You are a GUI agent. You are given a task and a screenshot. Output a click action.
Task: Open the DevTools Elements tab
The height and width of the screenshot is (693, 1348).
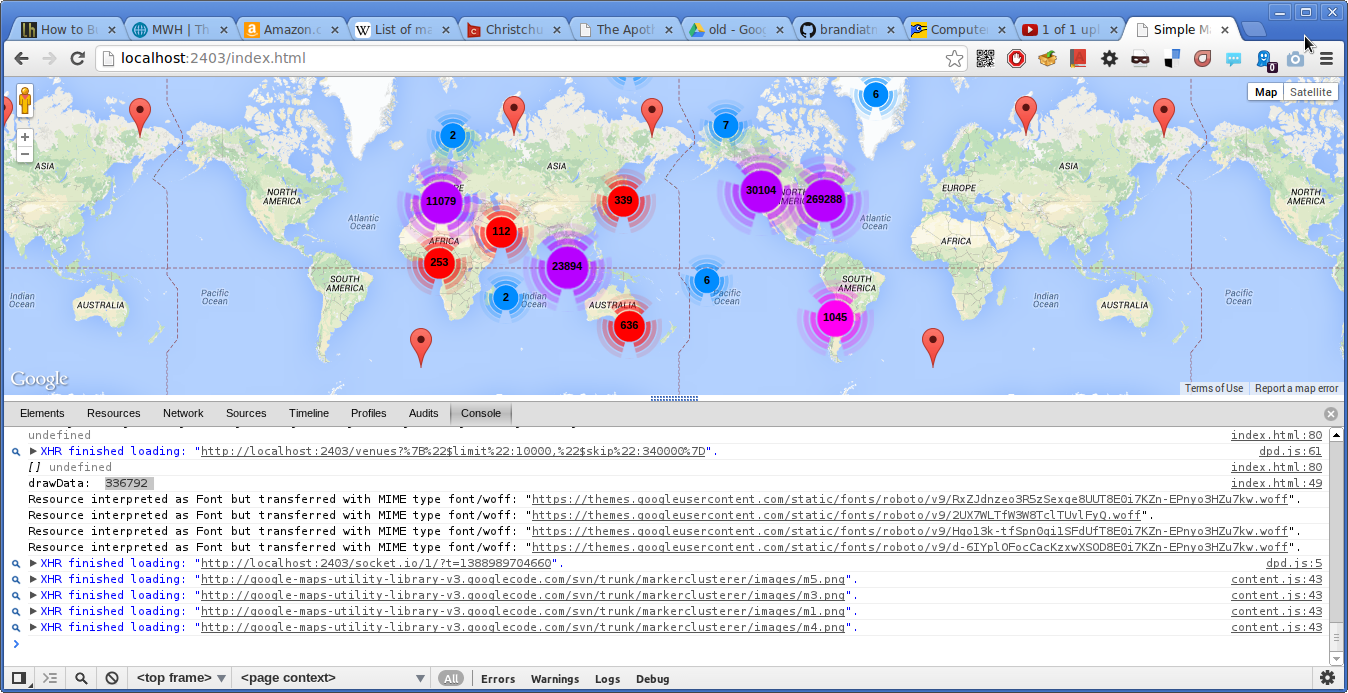point(42,413)
